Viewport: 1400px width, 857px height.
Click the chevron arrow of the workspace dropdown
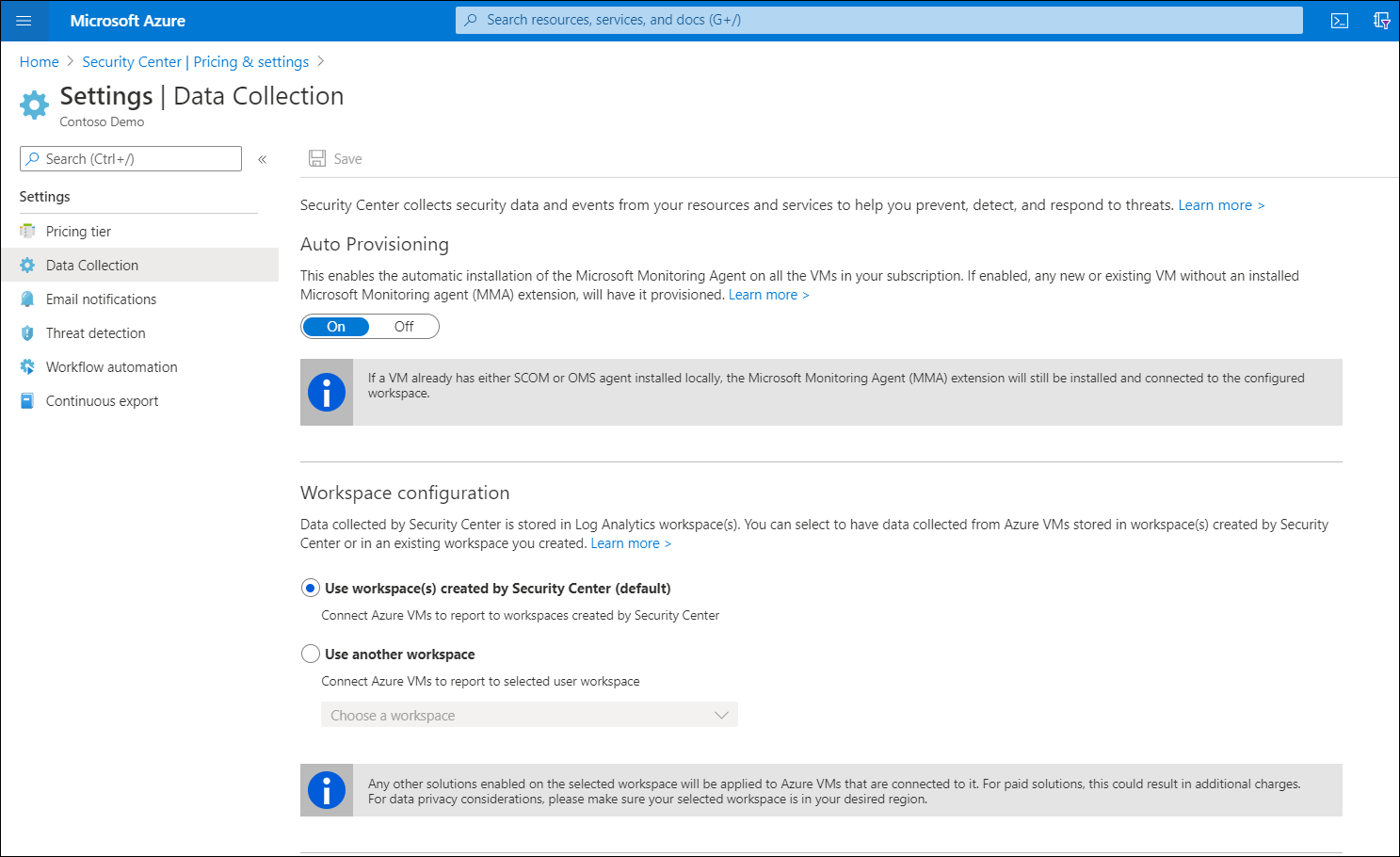tap(721, 716)
